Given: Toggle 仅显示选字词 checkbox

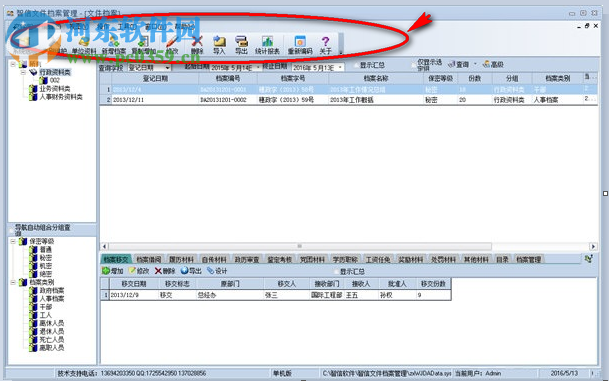Looking at the screenshot, I should pyautogui.click(x=414, y=65).
